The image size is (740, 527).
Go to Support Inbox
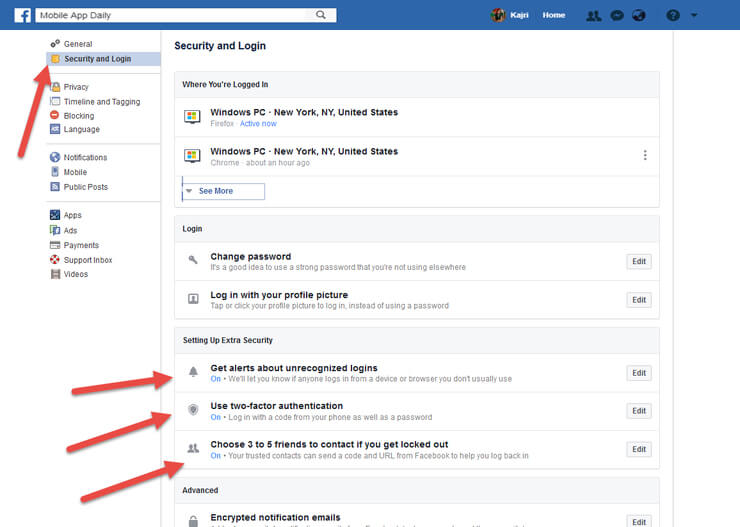[88, 260]
